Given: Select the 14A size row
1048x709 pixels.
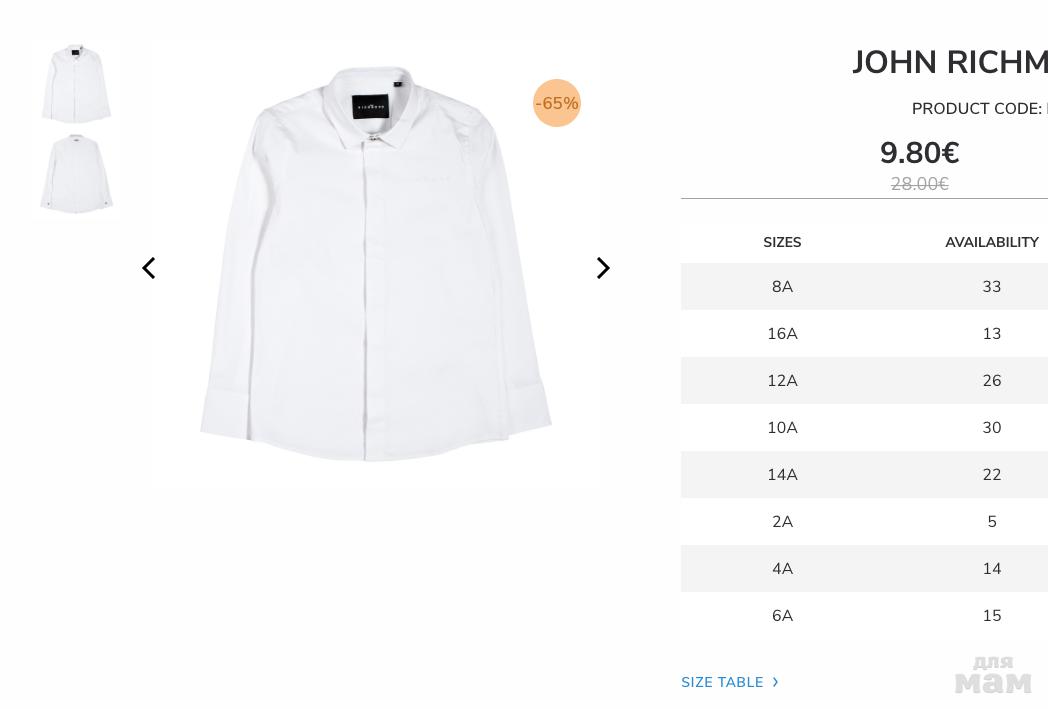Looking at the screenshot, I should click(782, 475).
